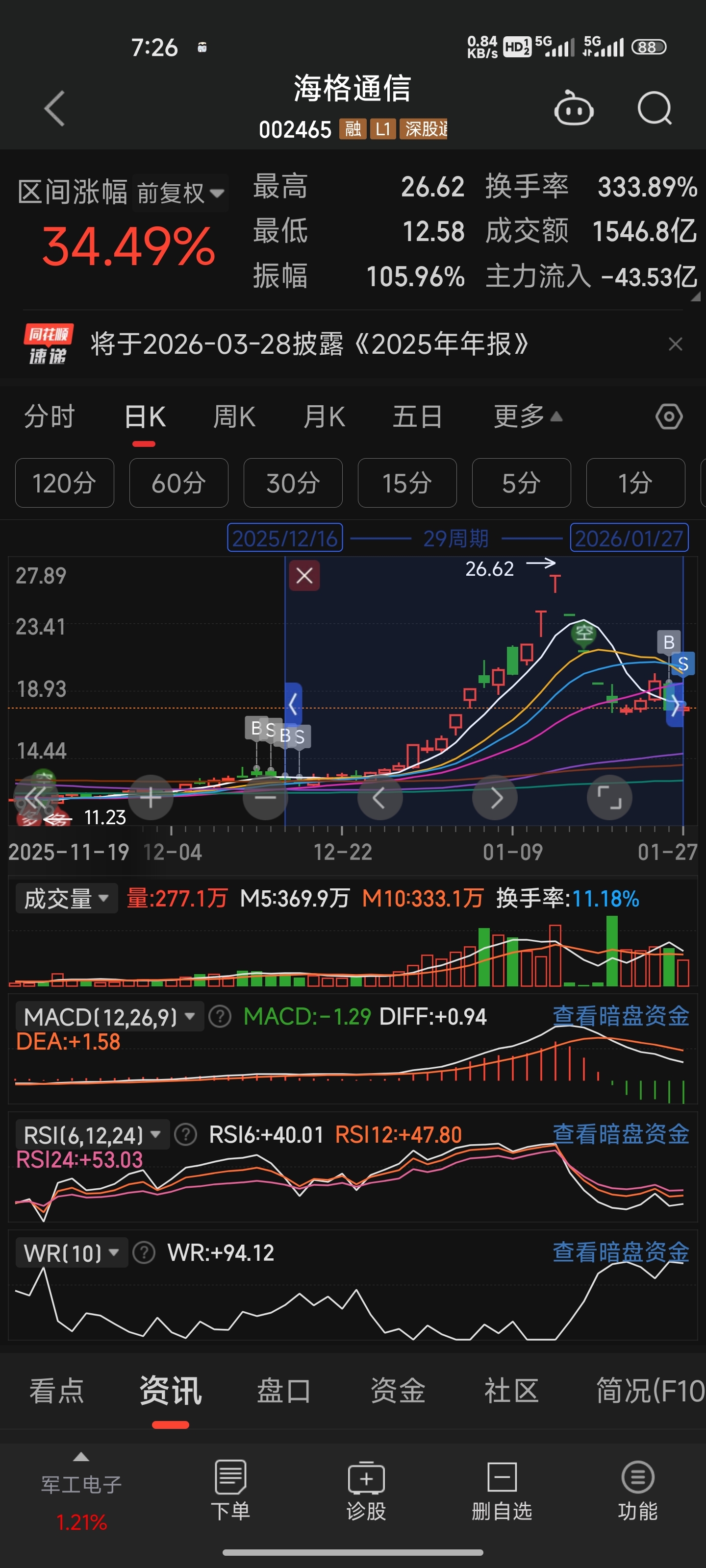Screen dimensions: 706x1568
Task: Tap the 区间涨幅 34.49% value
Action: tap(128, 246)
